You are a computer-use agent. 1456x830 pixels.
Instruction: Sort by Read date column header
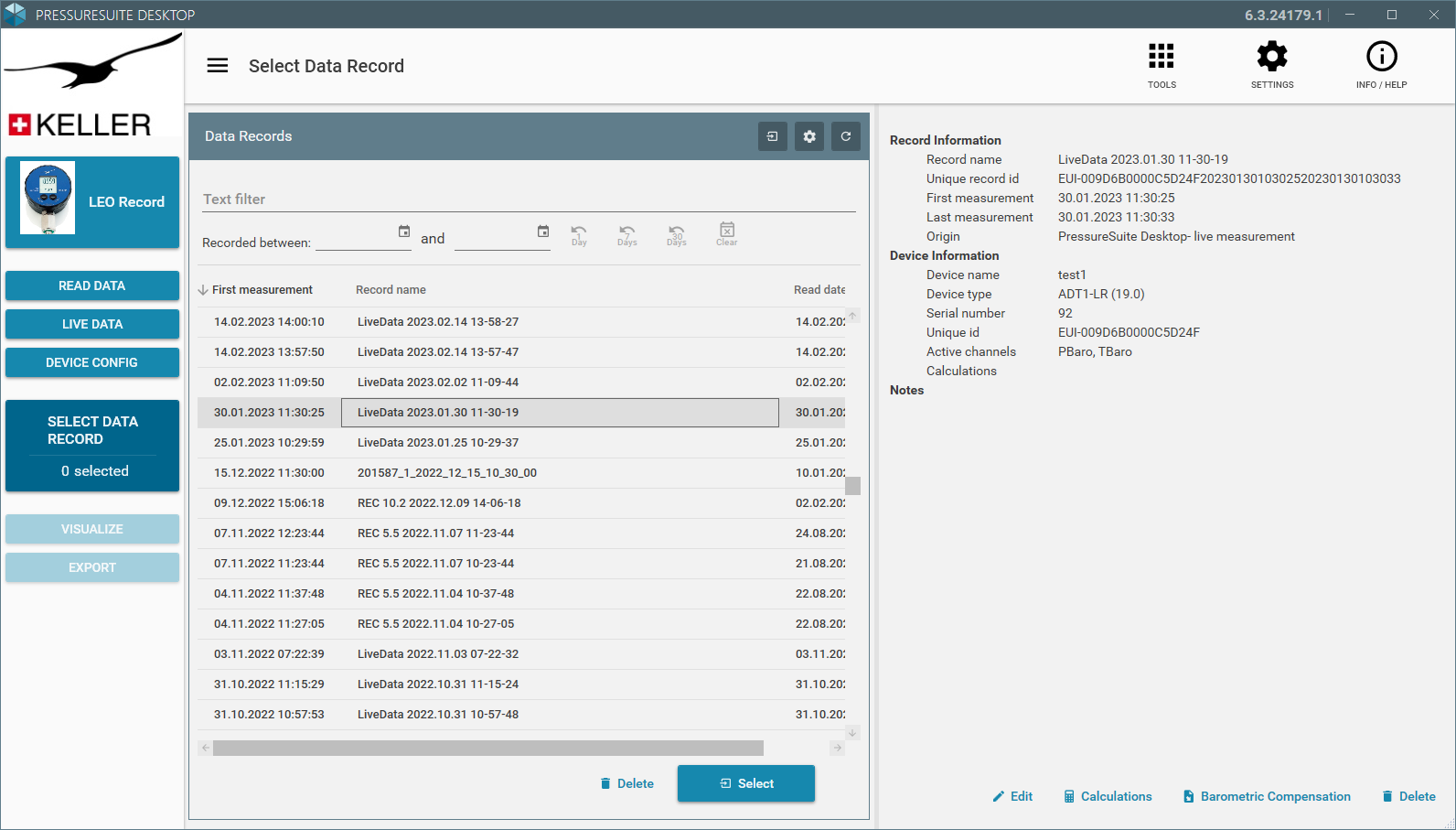pos(819,290)
